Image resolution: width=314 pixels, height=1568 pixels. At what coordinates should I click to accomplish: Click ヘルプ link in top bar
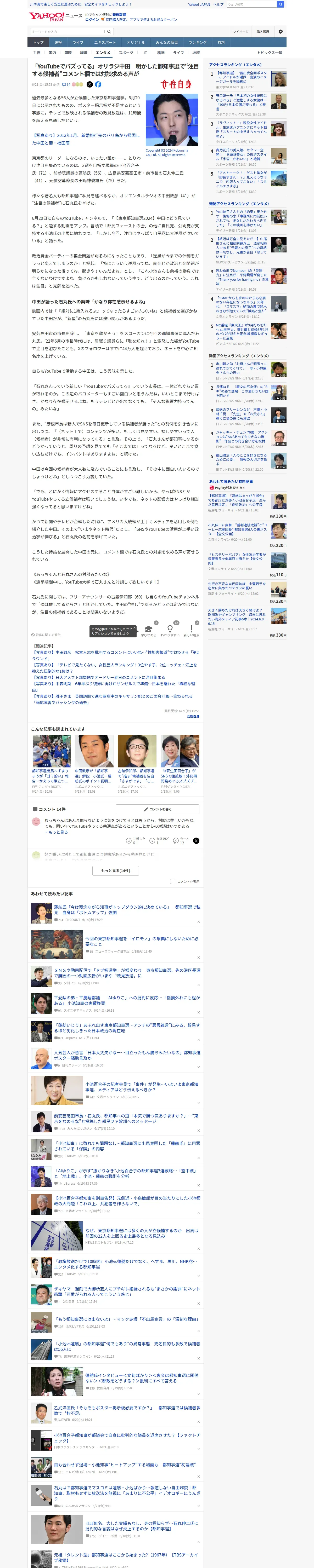(x=218, y=4)
